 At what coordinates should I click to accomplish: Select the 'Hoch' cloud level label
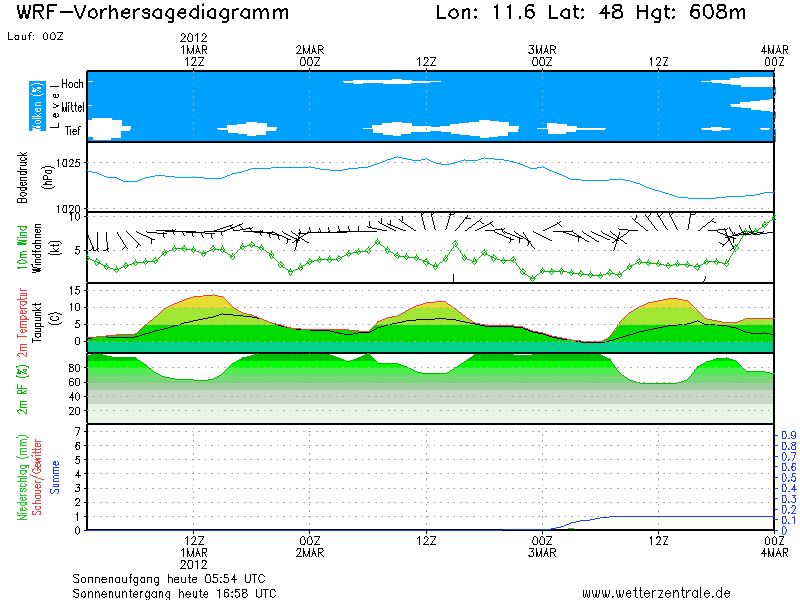click(x=72, y=84)
